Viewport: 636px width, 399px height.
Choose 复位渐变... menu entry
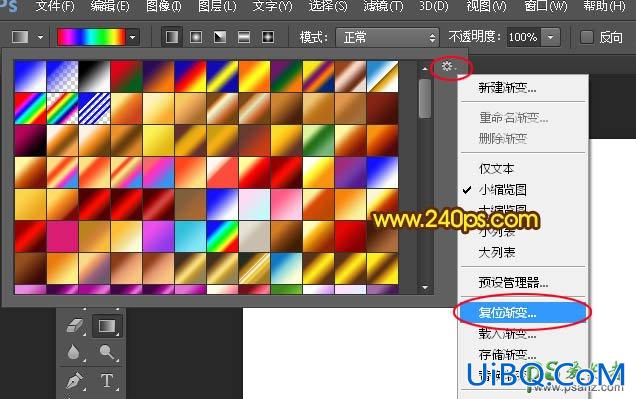(523, 312)
